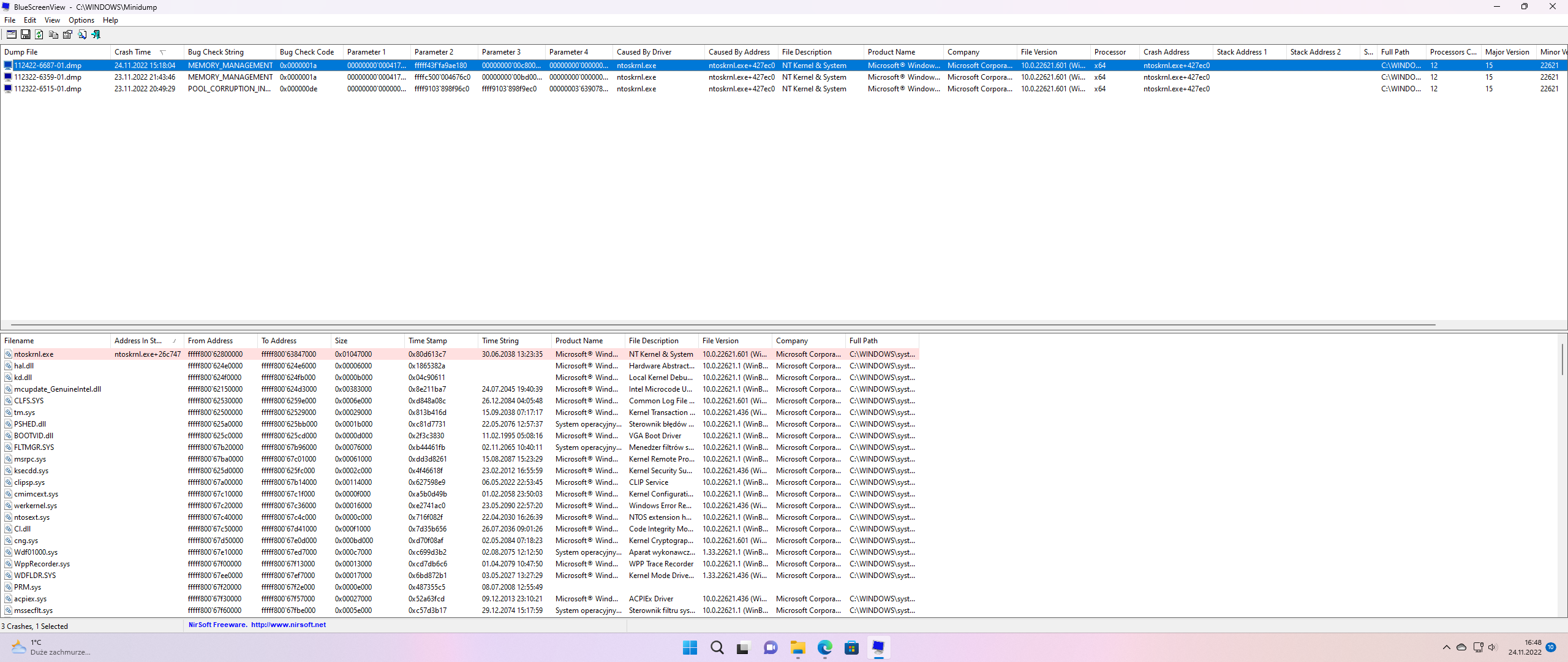Screen dimensions: 1568x662
Task: Select ntosext.sys driver row
Action: (459, 517)
